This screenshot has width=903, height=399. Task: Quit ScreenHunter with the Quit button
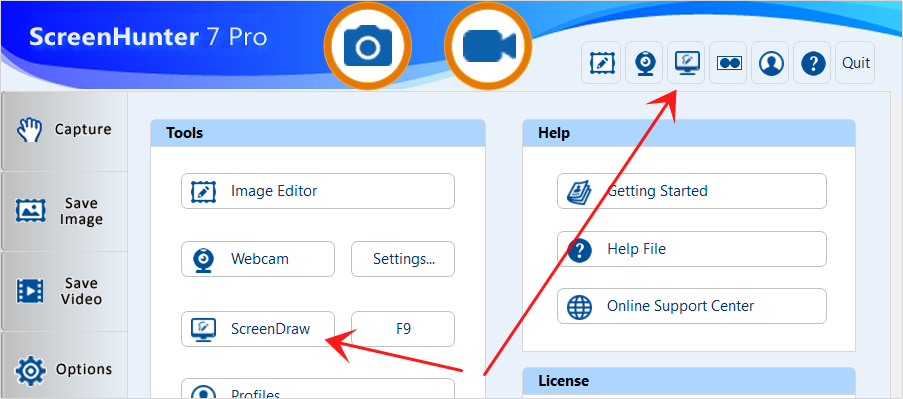click(855, 63)
